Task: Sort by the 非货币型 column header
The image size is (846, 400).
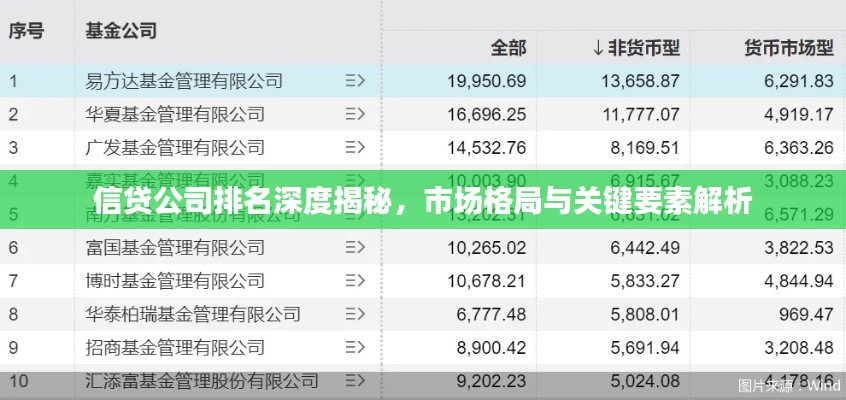Action: [635, 47]
